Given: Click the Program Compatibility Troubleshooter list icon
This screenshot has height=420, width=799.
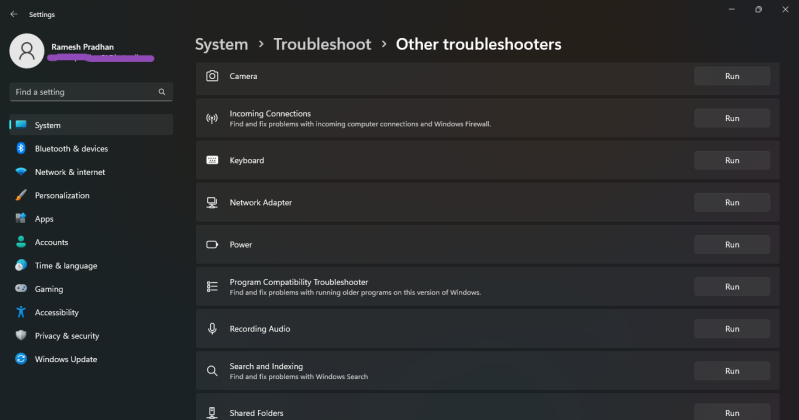Looking at the screenshot, I should click(212, 286).
